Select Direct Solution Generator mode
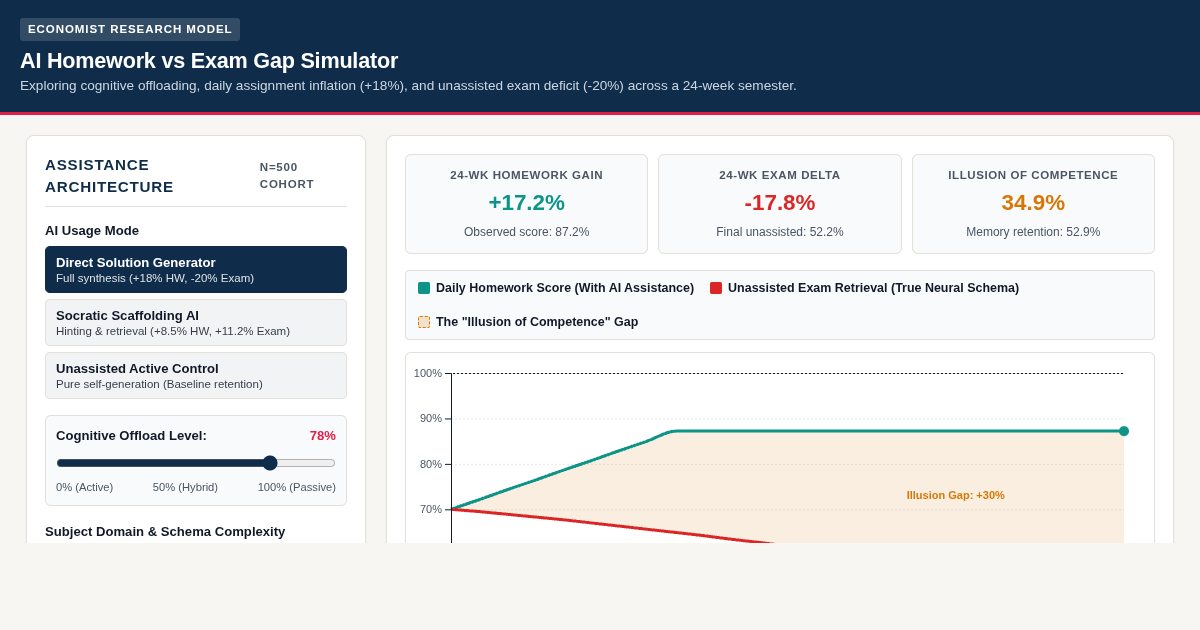 tap(196, 270)
